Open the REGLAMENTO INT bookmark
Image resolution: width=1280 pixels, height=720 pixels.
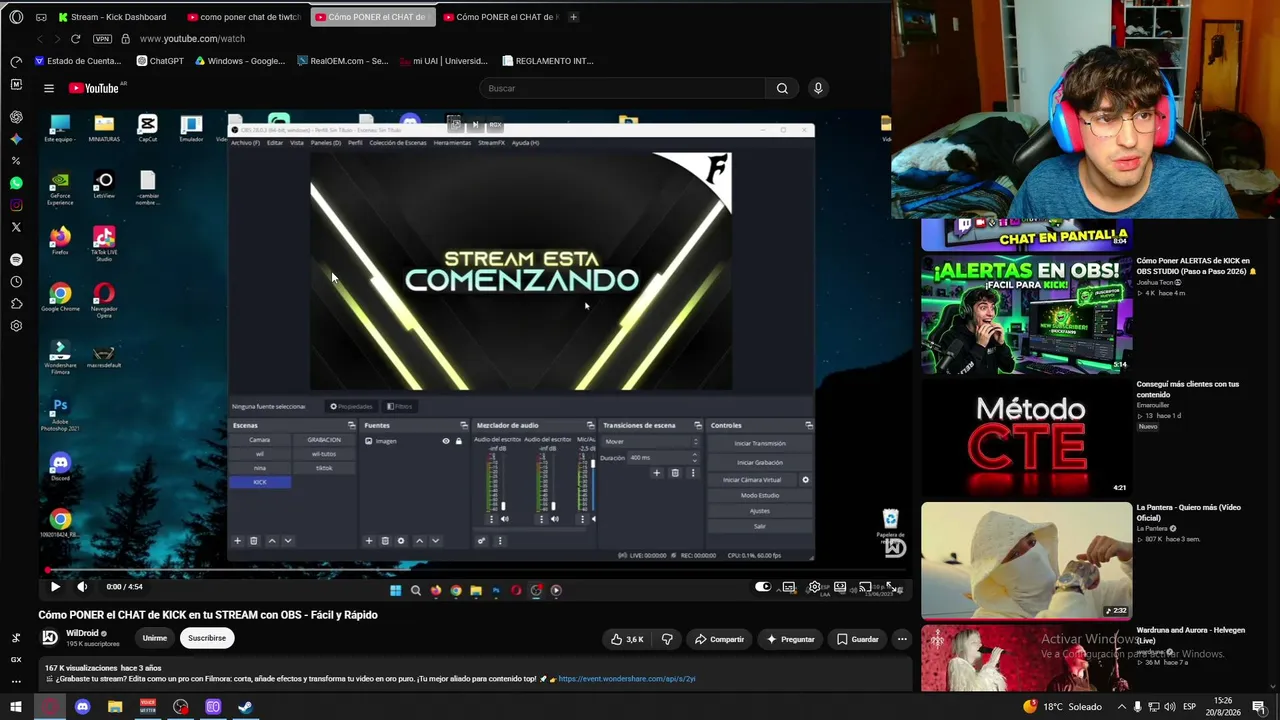click(x=548, y=61)
